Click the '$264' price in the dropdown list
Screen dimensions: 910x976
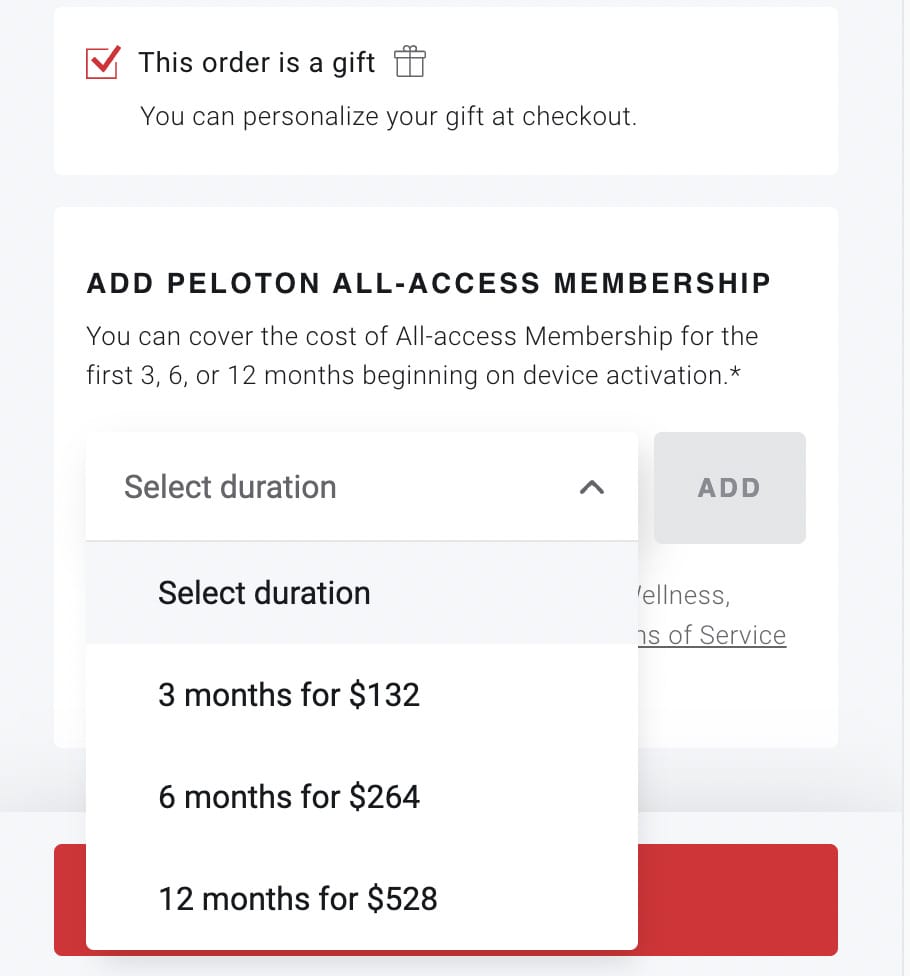click(384, 797)
